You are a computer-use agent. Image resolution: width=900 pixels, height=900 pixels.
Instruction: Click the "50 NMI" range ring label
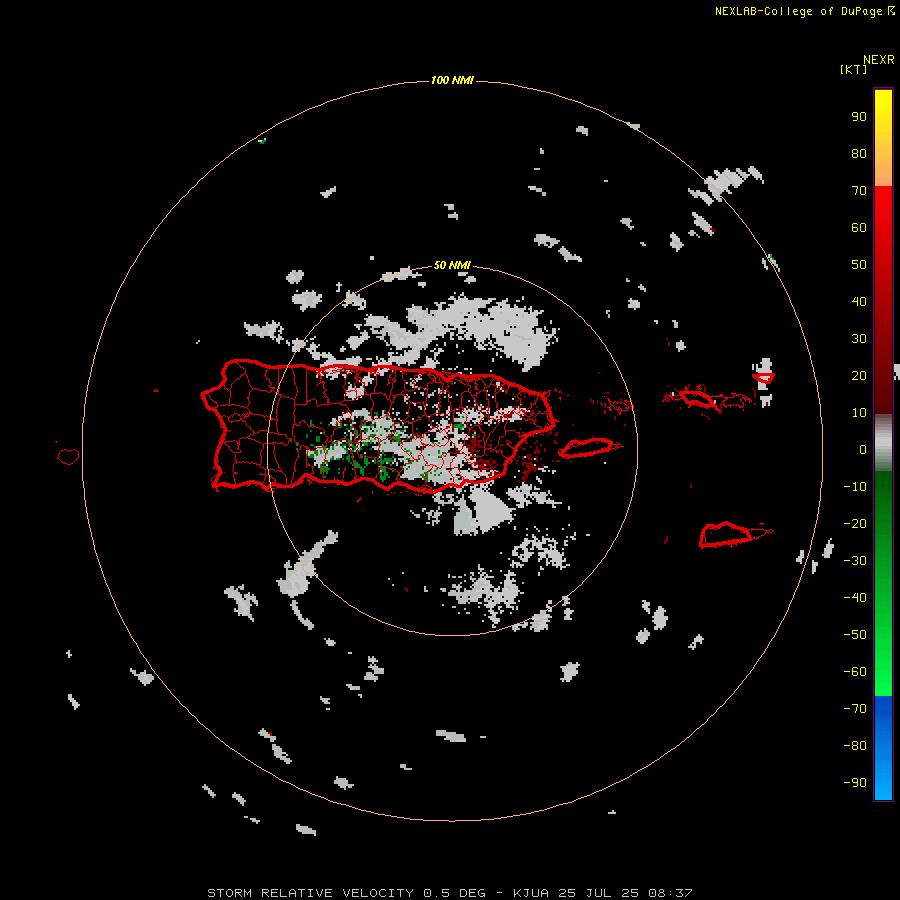452,265
